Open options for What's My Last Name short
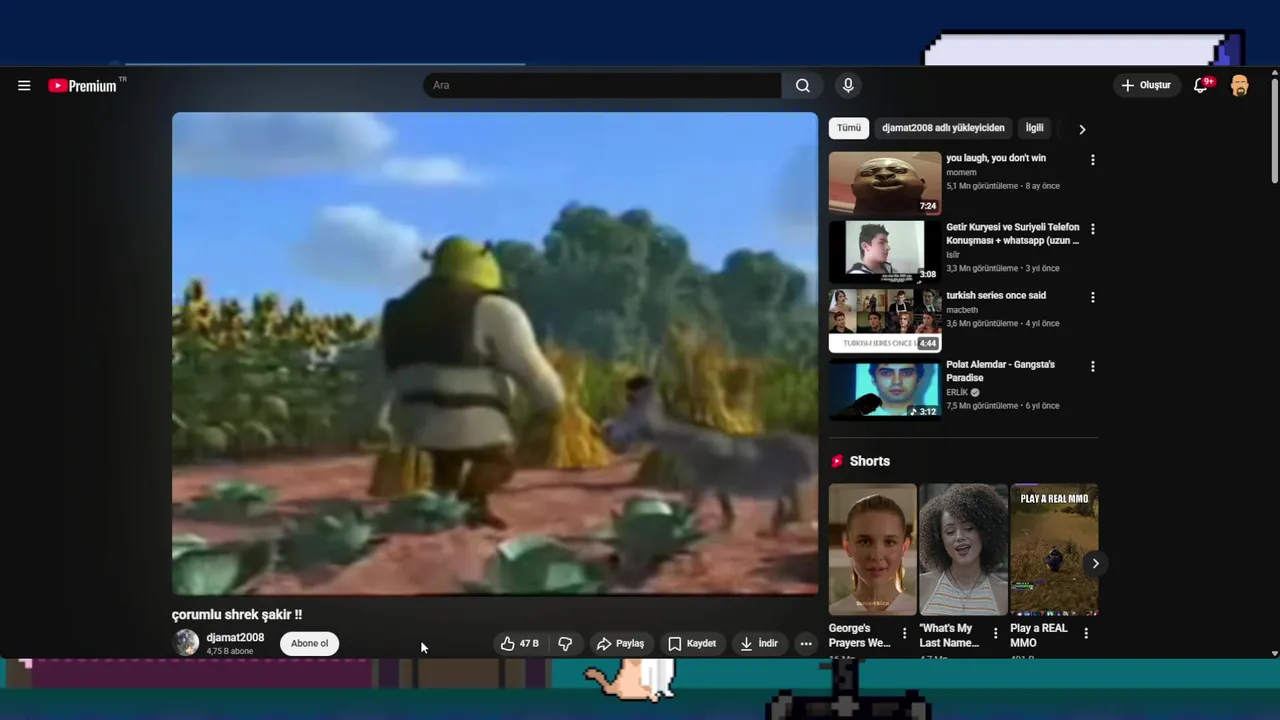 click(995, 633)
